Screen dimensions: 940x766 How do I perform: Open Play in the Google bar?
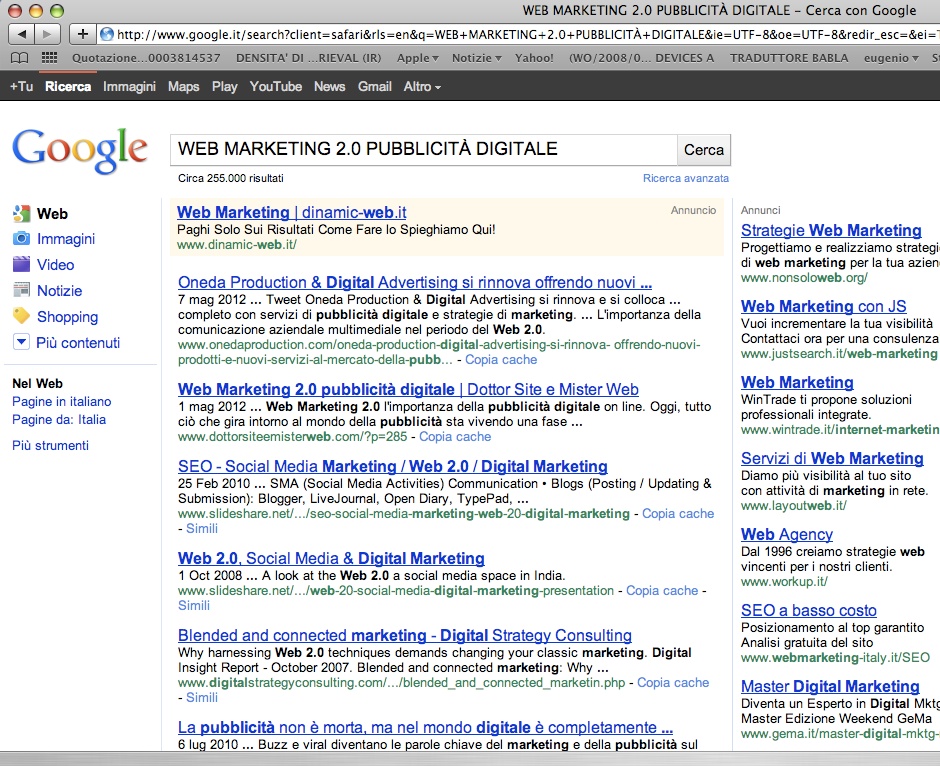tap(225, 87)
